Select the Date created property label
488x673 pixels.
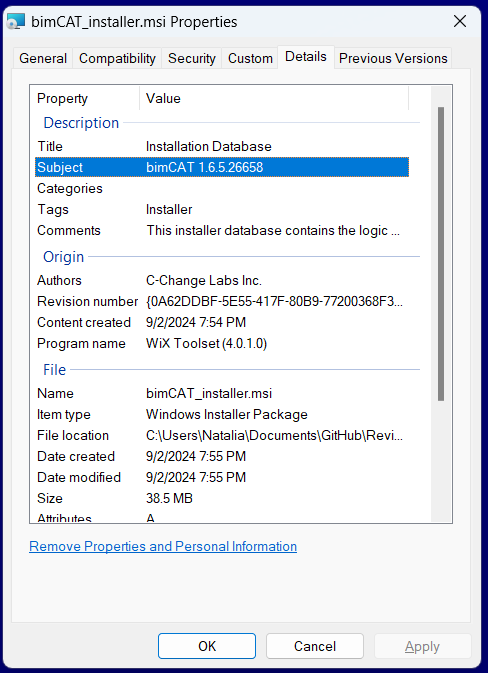click(x=76, y=456)
